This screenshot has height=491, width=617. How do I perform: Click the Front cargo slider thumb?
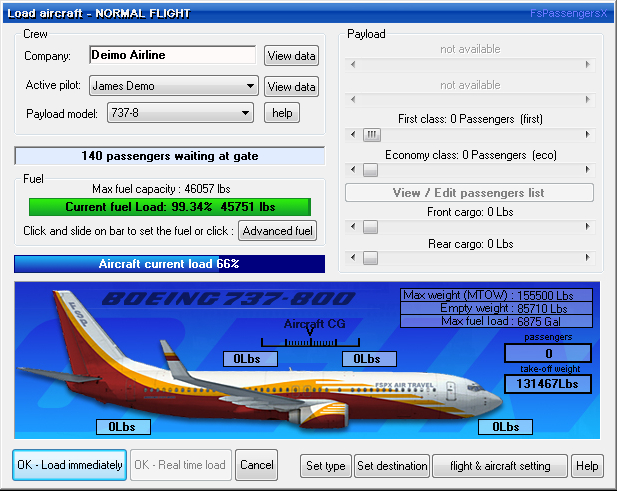click(x=370, y=227)
